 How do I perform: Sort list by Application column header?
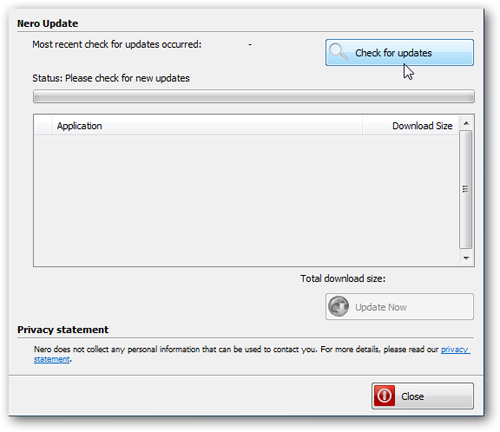coord(207,126)
